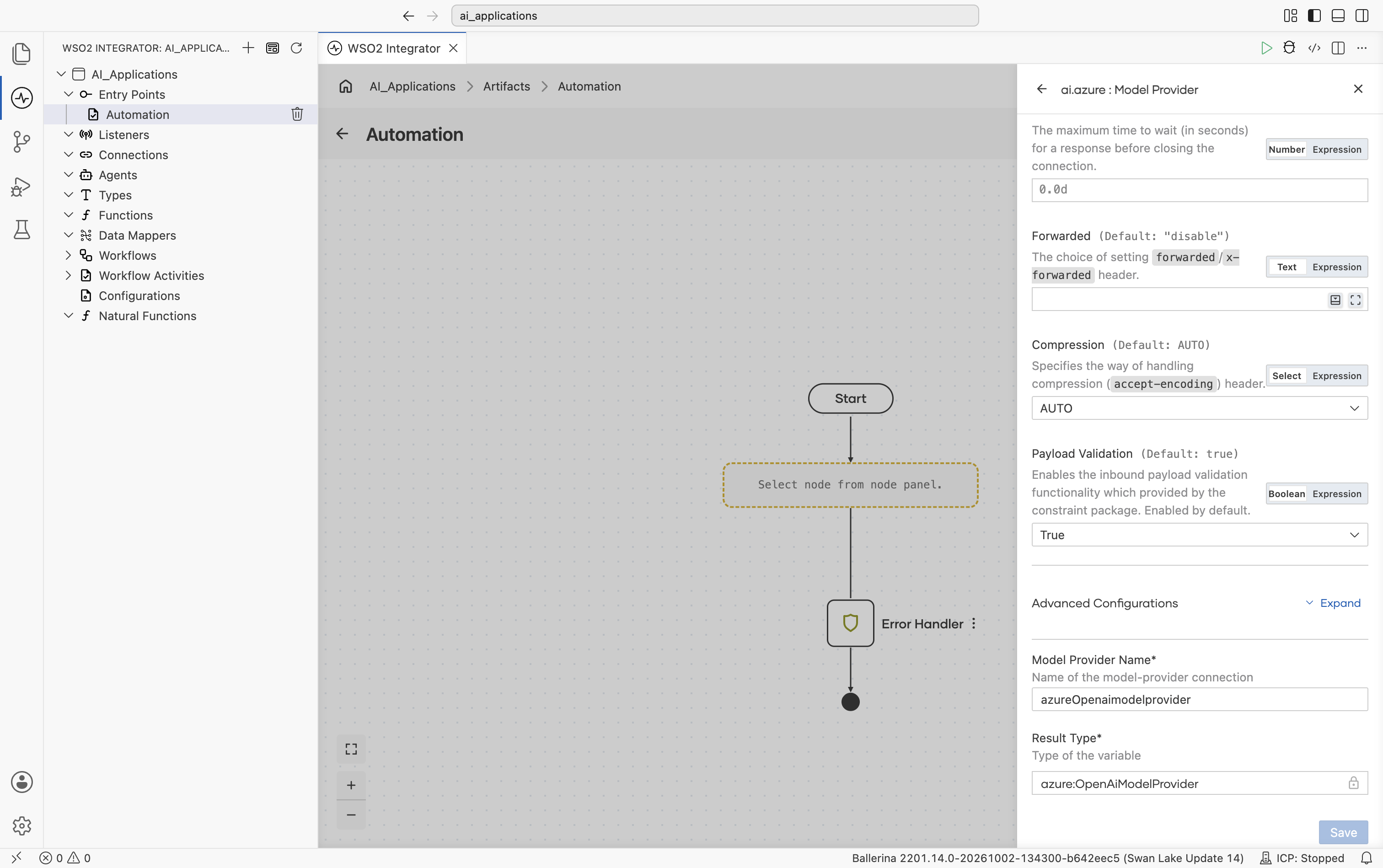The width and height of the screenshot is (1383, 868).
Task: Expand Workflow Activities tree item
Action: [68, 276]
